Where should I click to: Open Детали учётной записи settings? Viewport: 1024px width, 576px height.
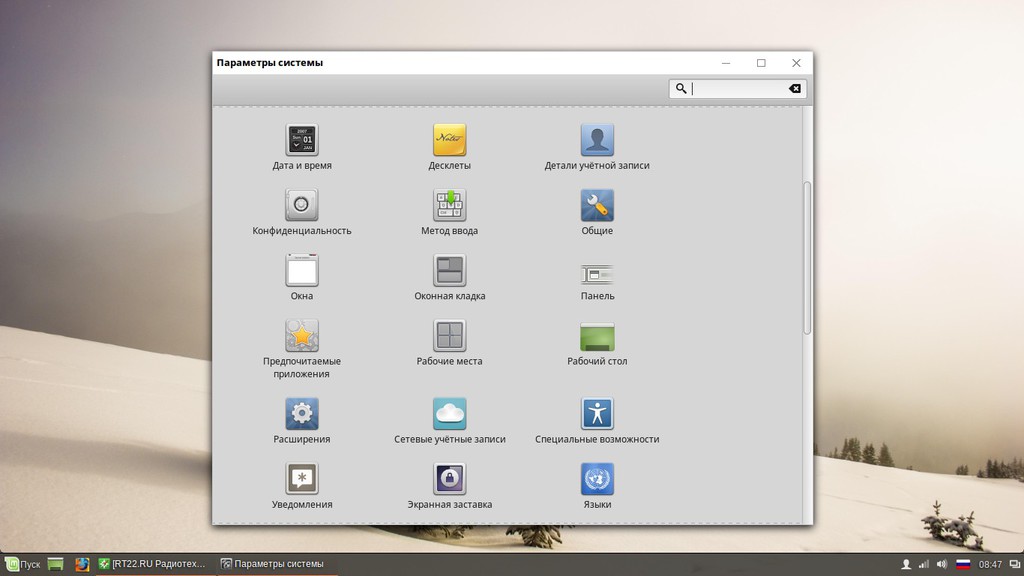[x=597, y=141]
